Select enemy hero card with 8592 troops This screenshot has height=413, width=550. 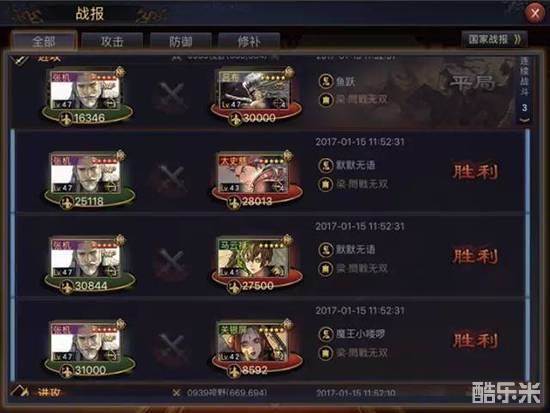point(257,348)
